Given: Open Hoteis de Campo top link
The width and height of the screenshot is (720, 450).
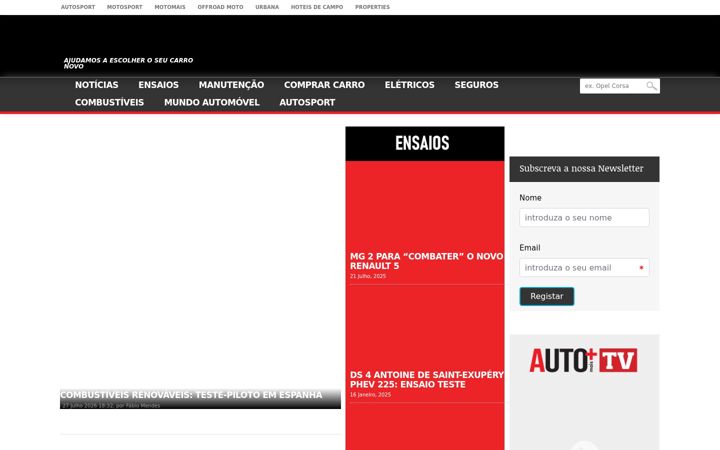Looking at the screenshot, I should point(317,7).
